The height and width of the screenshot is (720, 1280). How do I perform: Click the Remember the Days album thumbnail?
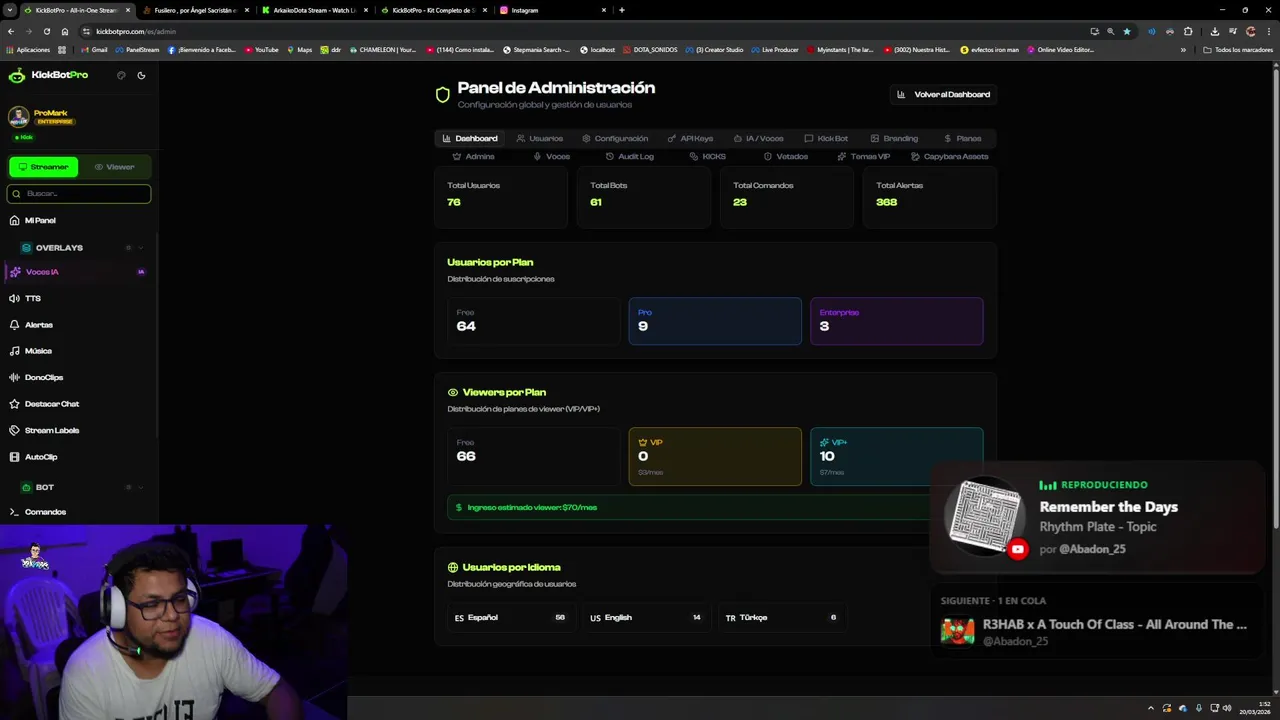[984, 516]
